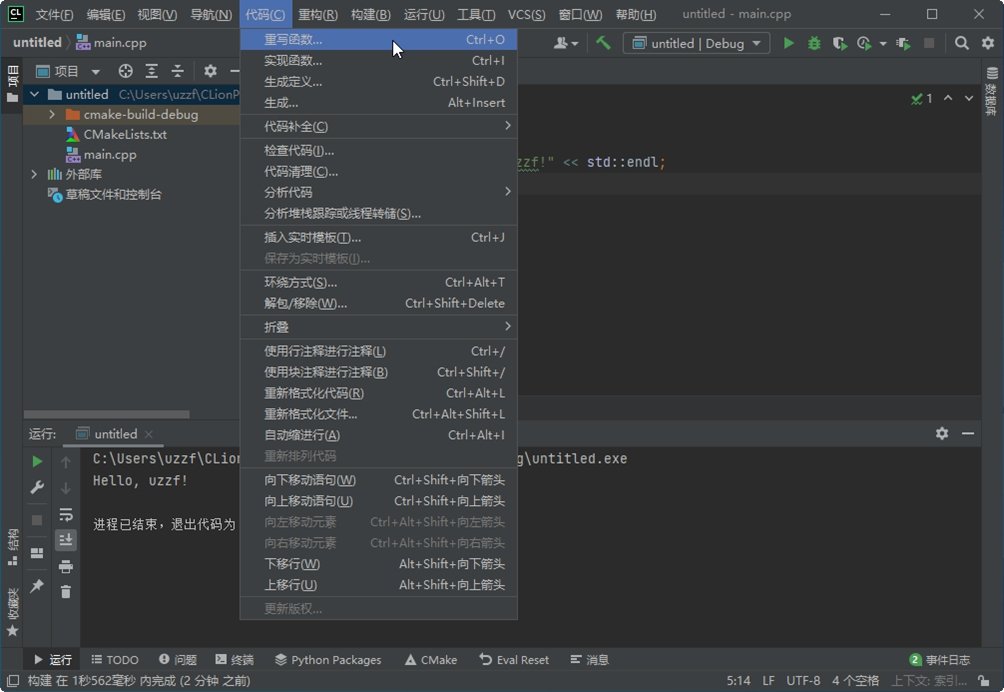The height and width of the screenshot is (692, 1004).
Task: Run the untitled configuration with green play
Action: pos(788,43)
